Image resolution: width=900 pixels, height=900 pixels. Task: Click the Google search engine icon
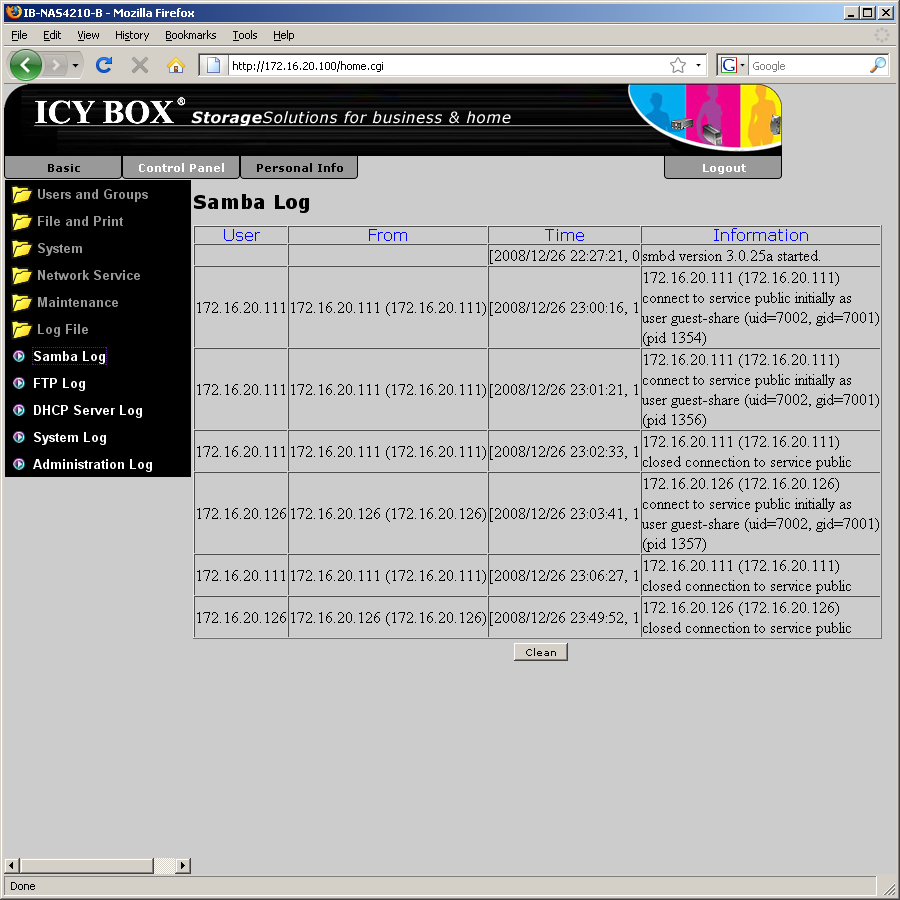coord(728,65)
